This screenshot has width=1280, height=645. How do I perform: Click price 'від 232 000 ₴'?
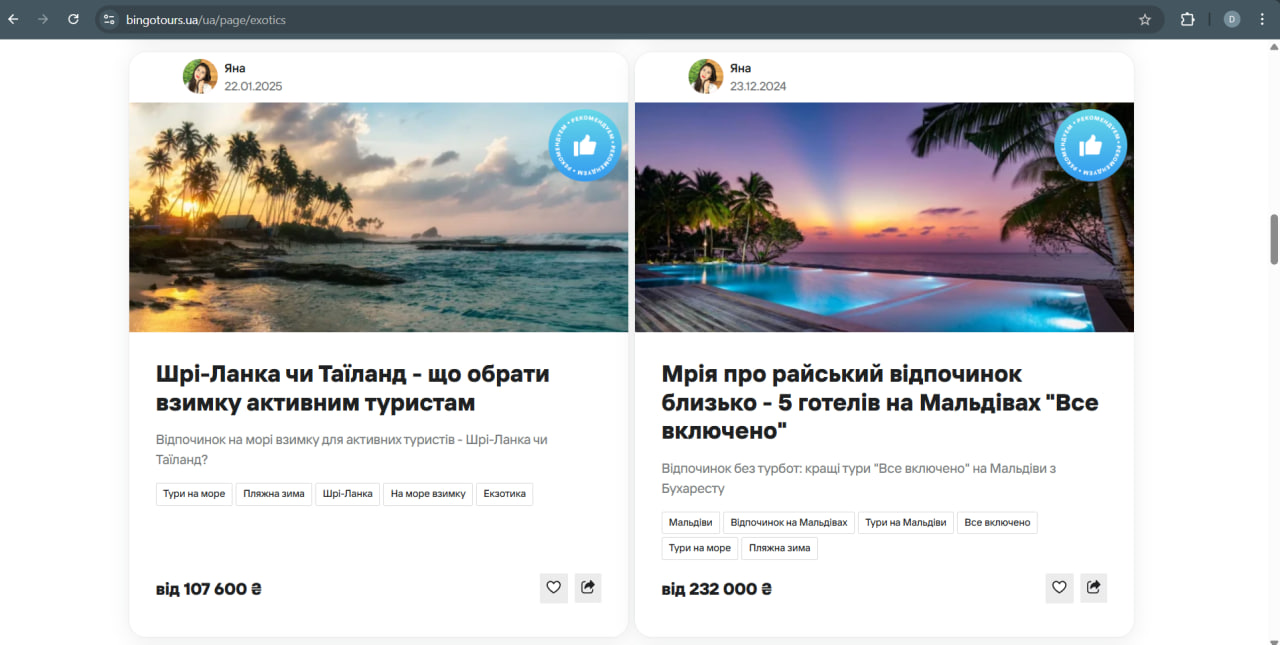(717, 589)
